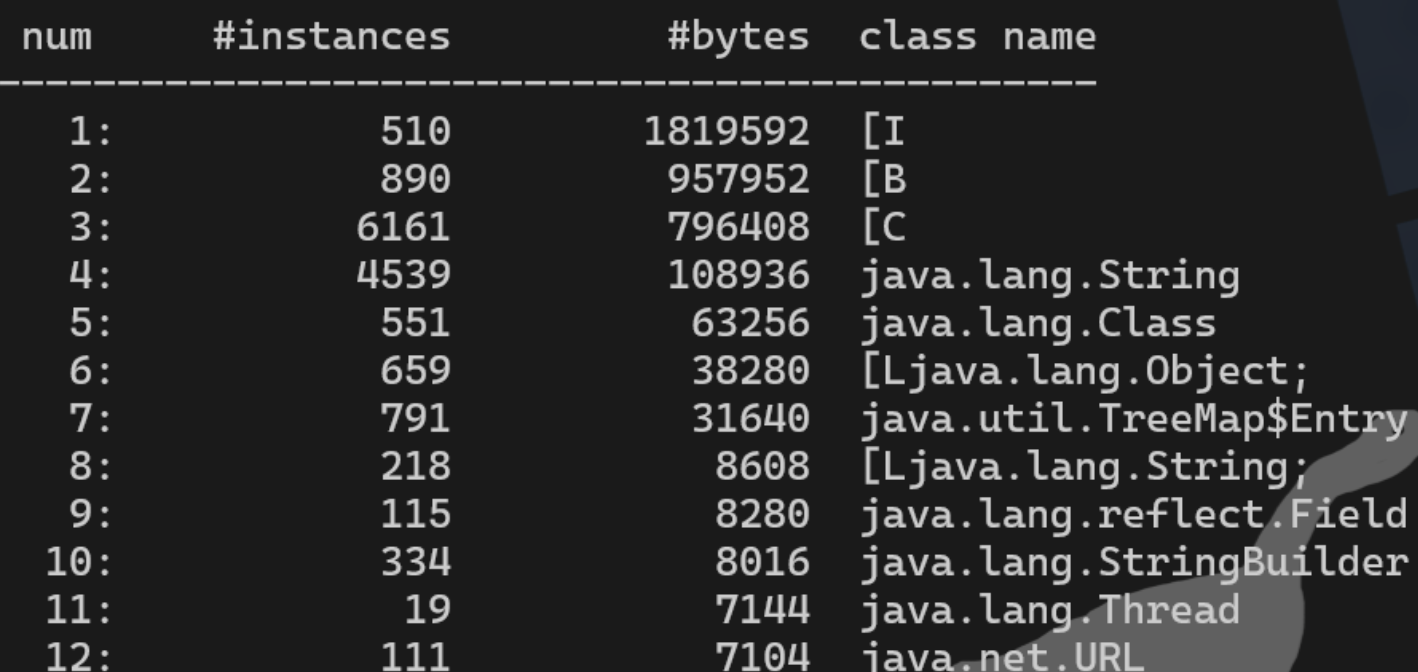Click the java.lang.String class name
The height and width of the screenshot is (672, 1418).
point(1050,275)
